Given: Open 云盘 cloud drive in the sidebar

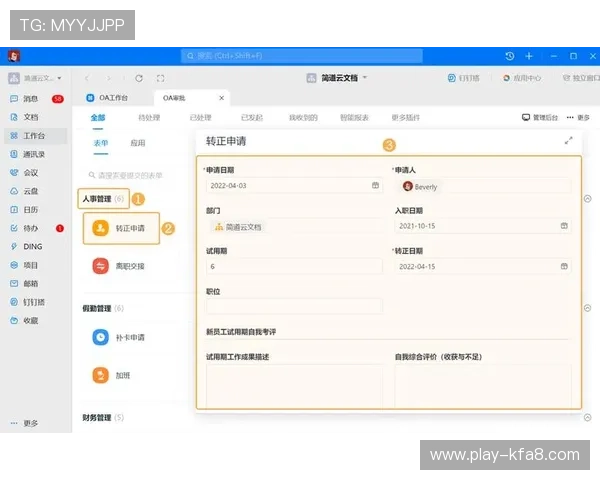Looking at the screenshot, I should coord(24,191).
